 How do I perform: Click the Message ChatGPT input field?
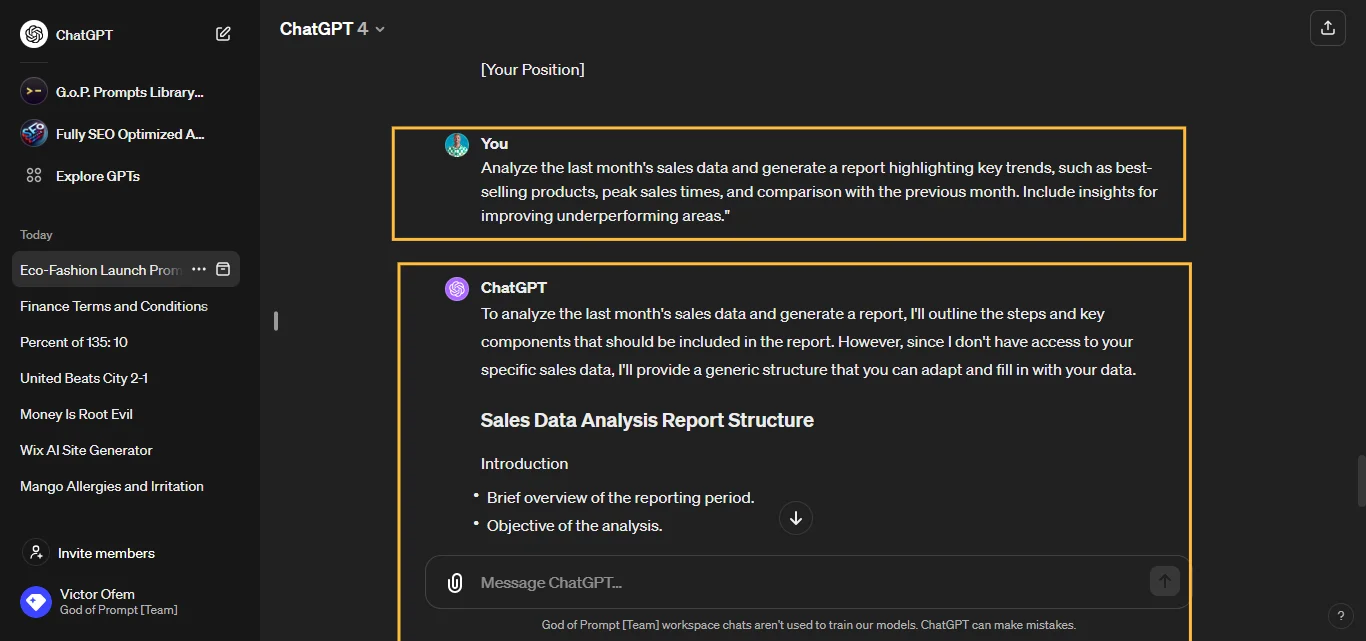point(810,582)
